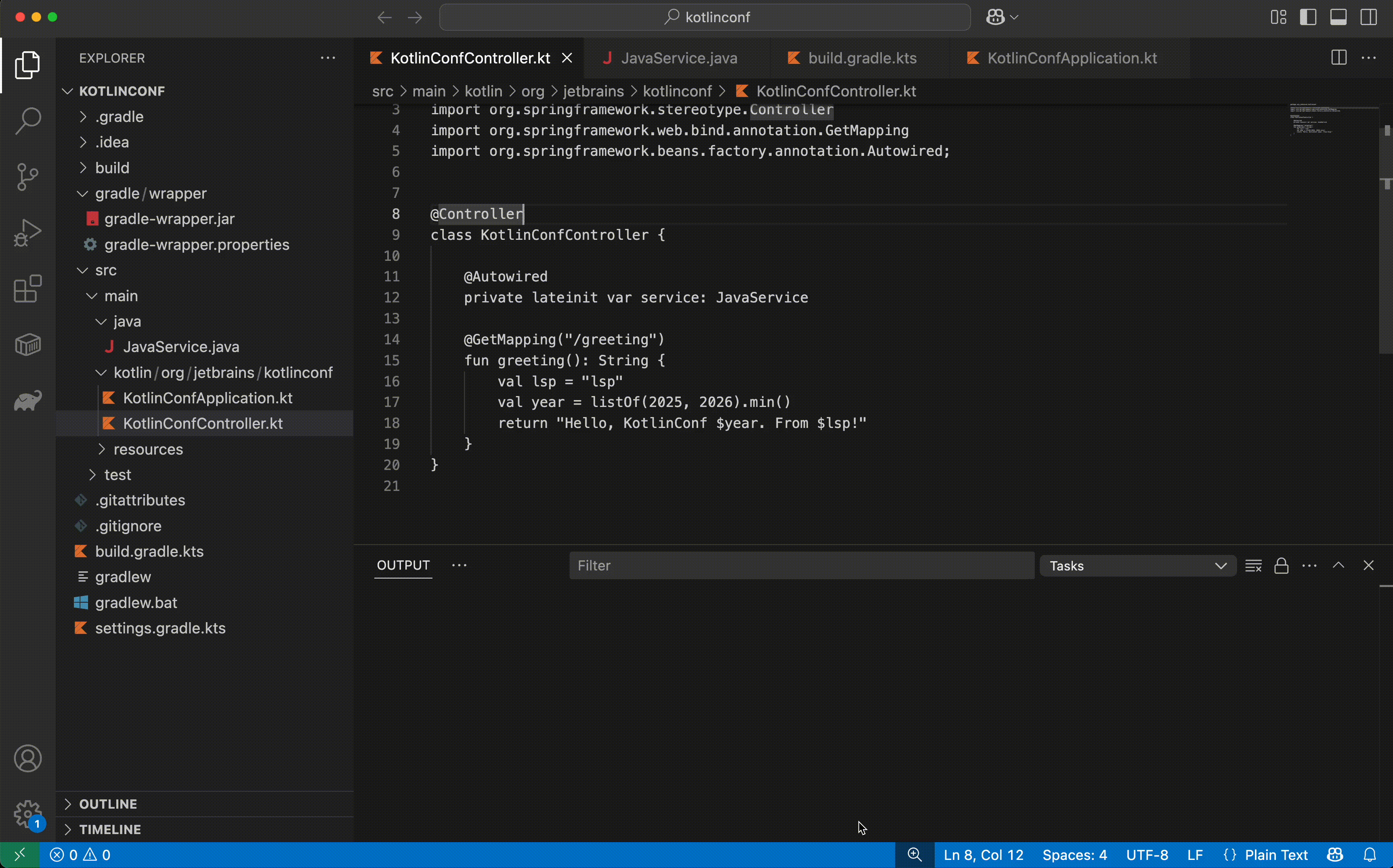Expand the build folder in Explorer
The height and width of the screenshot is (868, 1393).
(113, 168)
